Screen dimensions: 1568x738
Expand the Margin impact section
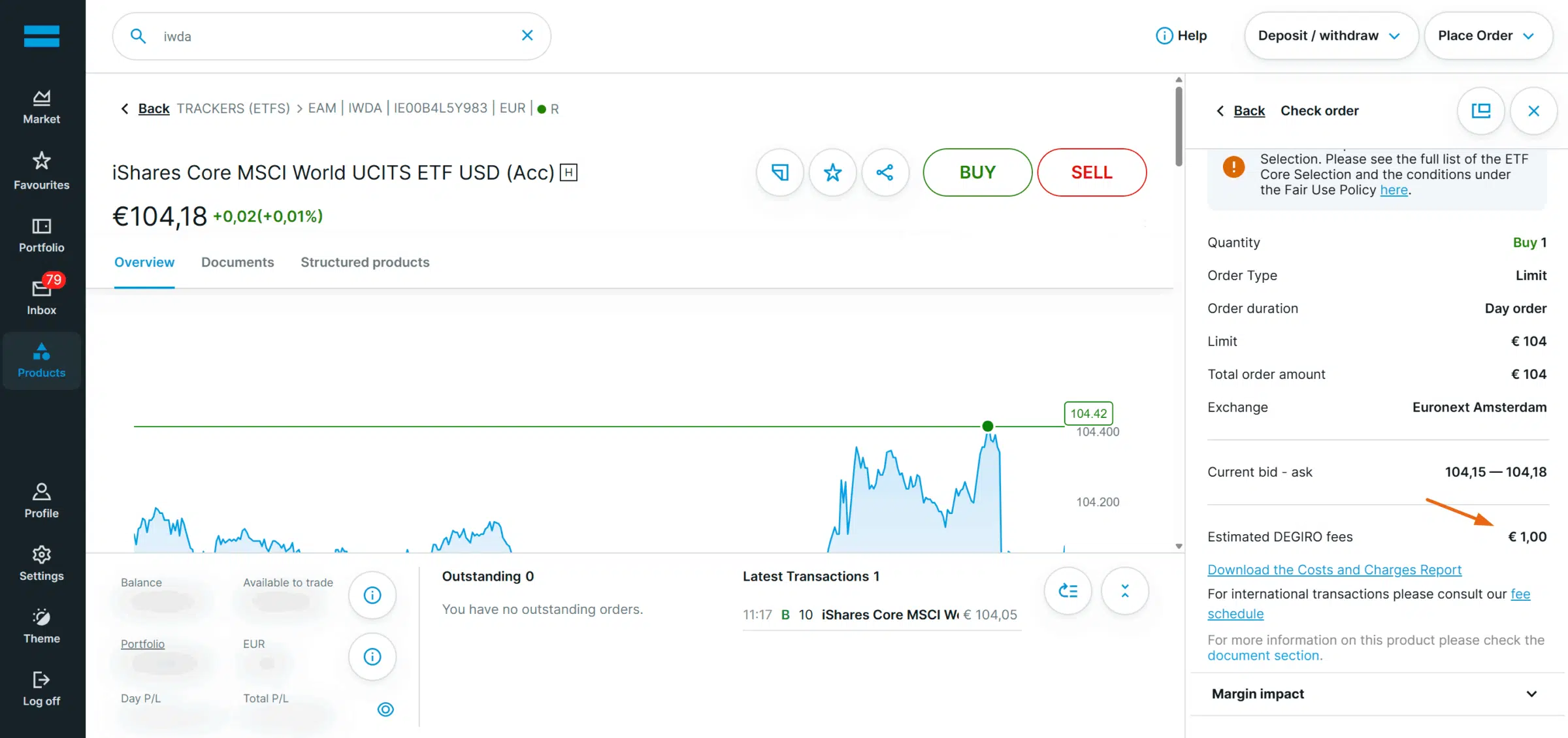pyautogui.click(x=1377, y=694)
